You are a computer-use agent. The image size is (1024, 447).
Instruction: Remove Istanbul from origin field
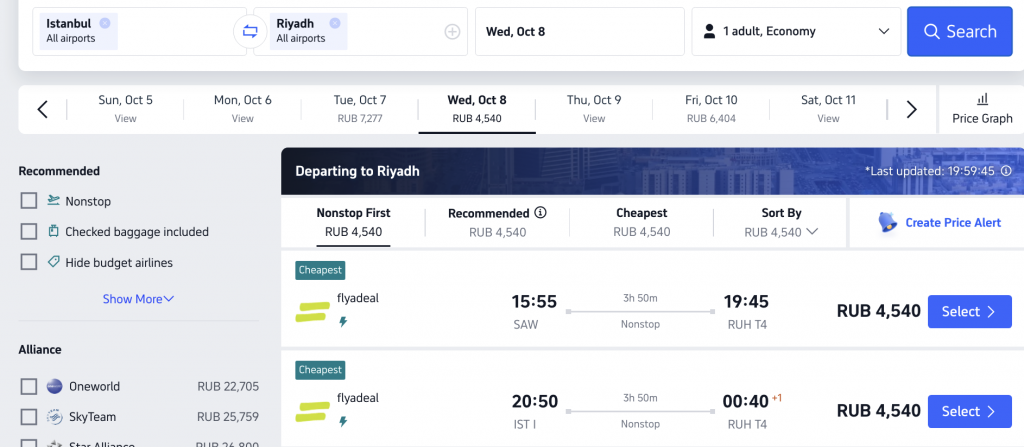point(105,23)
